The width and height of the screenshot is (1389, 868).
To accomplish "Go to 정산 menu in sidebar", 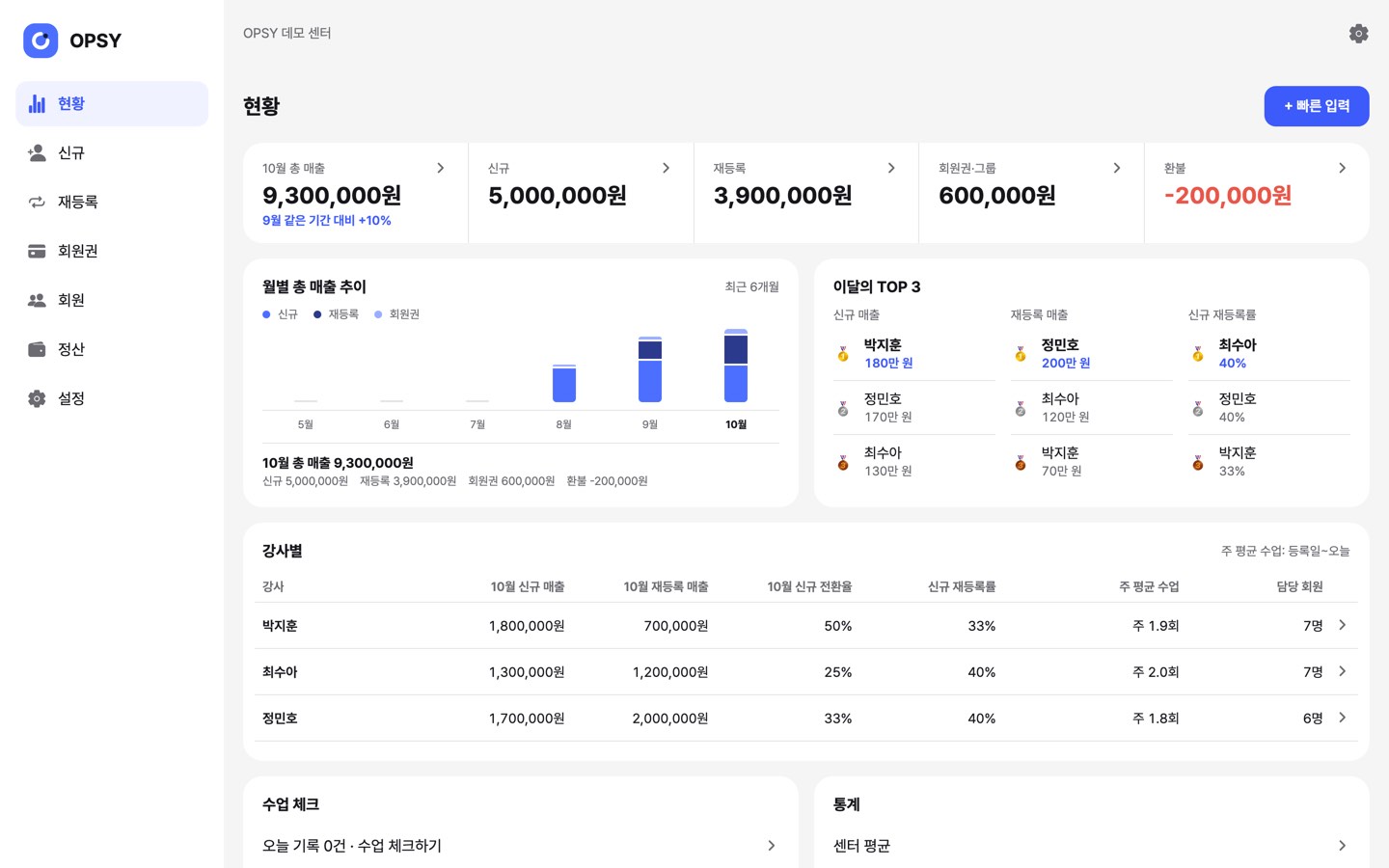I will tap(112, 349).
